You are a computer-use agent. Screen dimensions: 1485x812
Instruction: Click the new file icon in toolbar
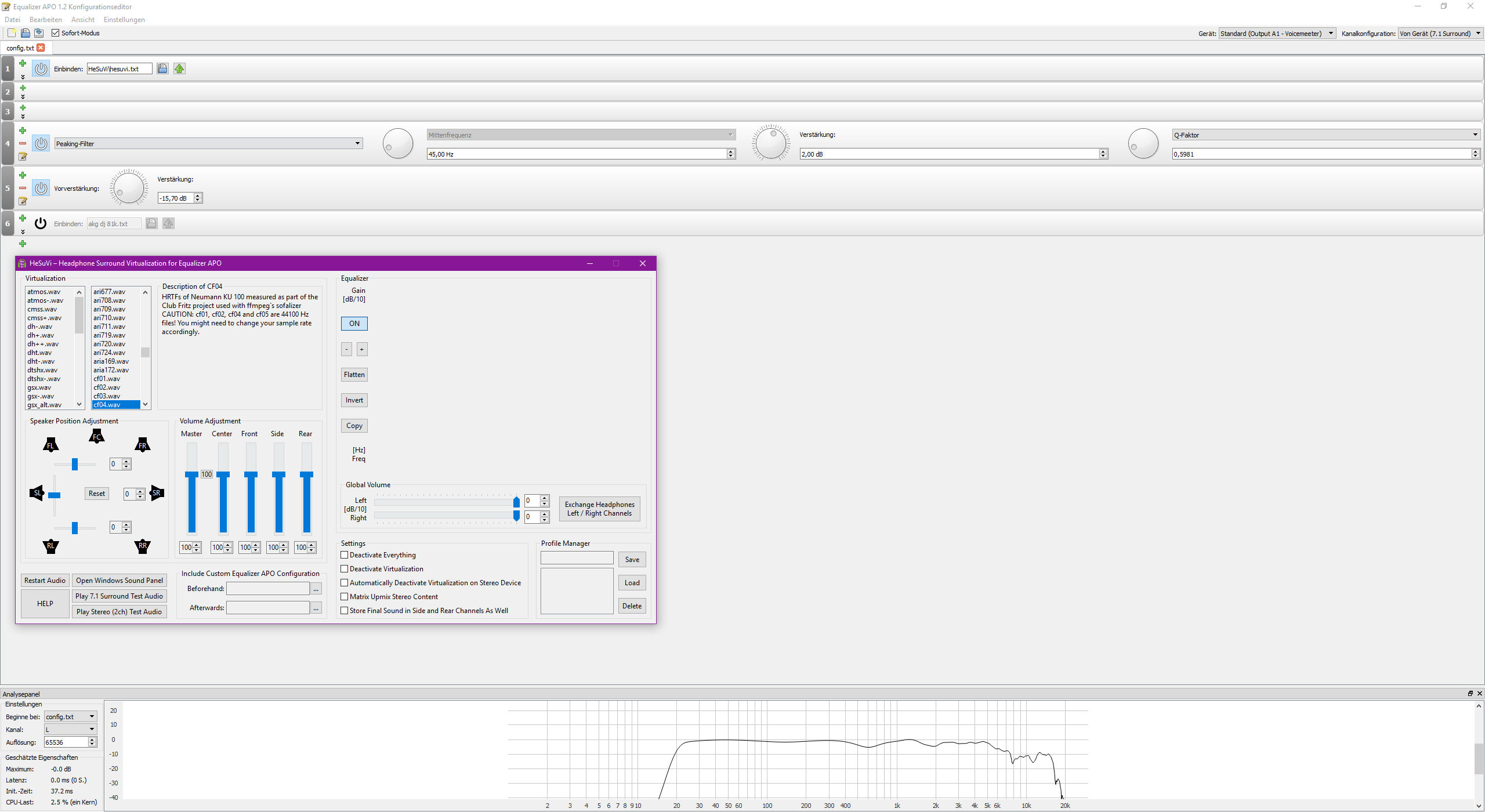(12, 33)
